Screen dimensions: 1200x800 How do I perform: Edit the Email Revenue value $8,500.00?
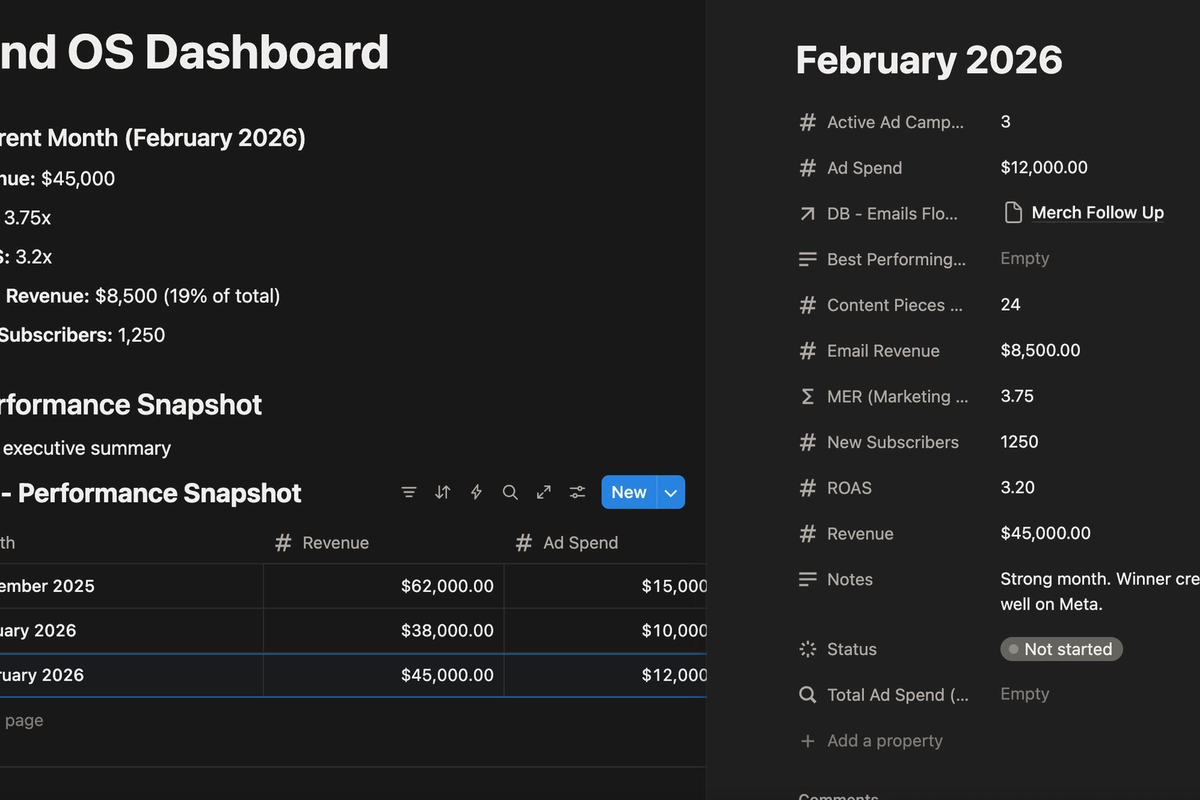click(1040, 350)
